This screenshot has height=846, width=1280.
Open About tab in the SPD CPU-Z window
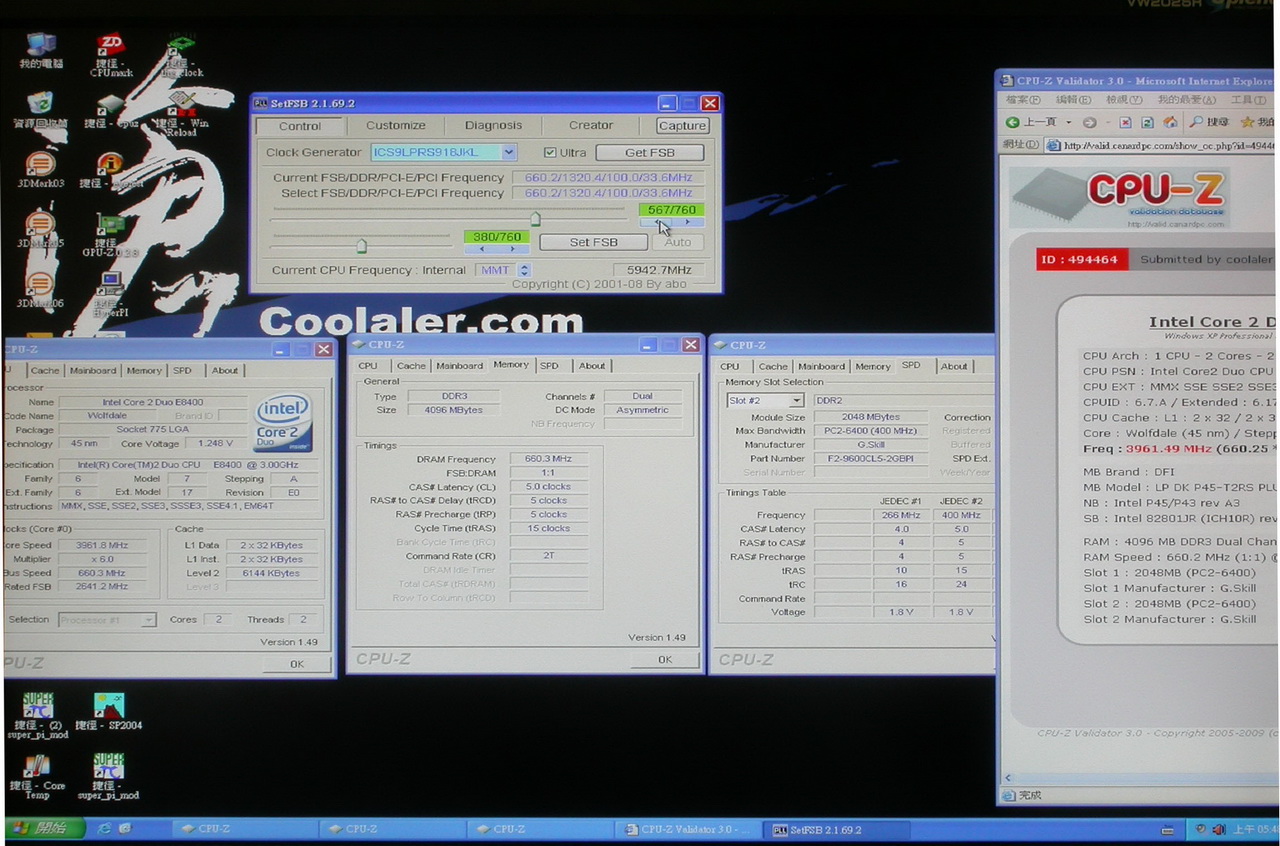click(954, 366)
